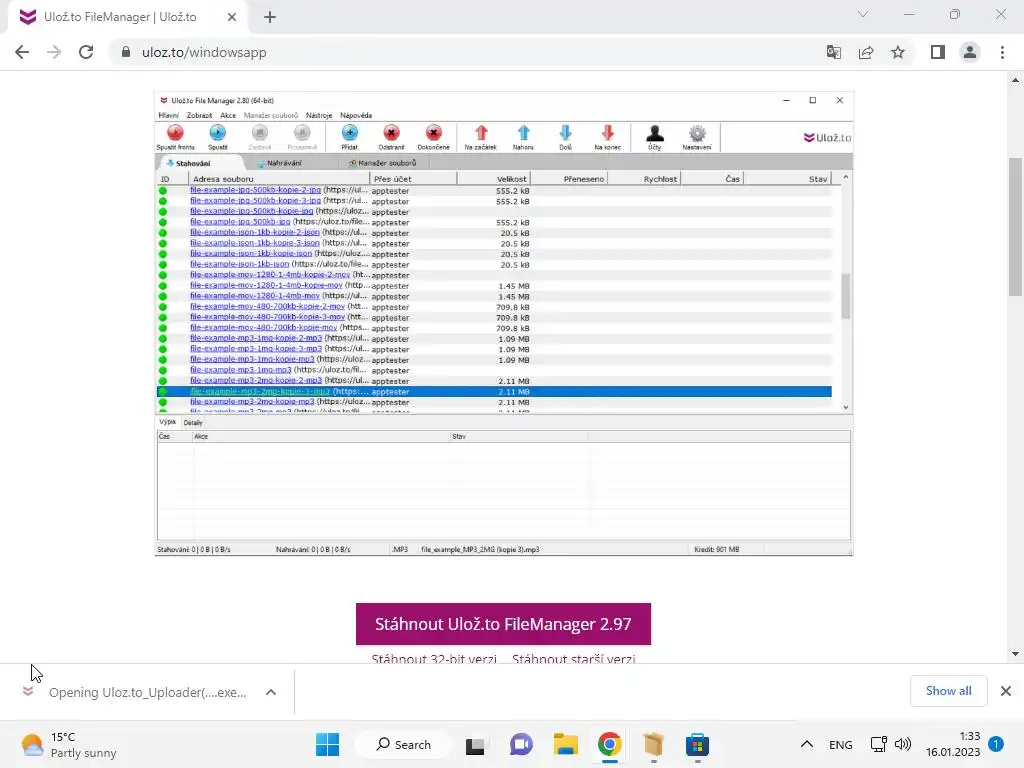Open the Účty accounts icon
The image size is (1024, 768).
(x=655, y=133)
